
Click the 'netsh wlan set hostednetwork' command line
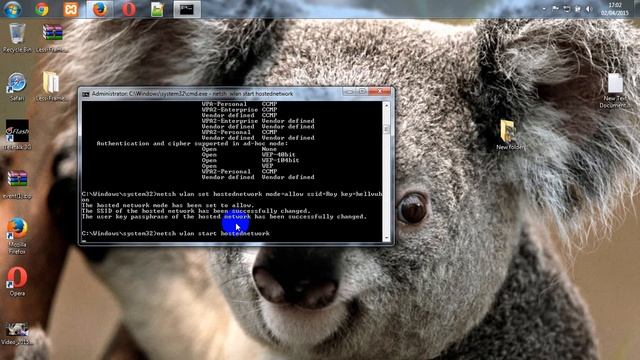click(232, 197)
